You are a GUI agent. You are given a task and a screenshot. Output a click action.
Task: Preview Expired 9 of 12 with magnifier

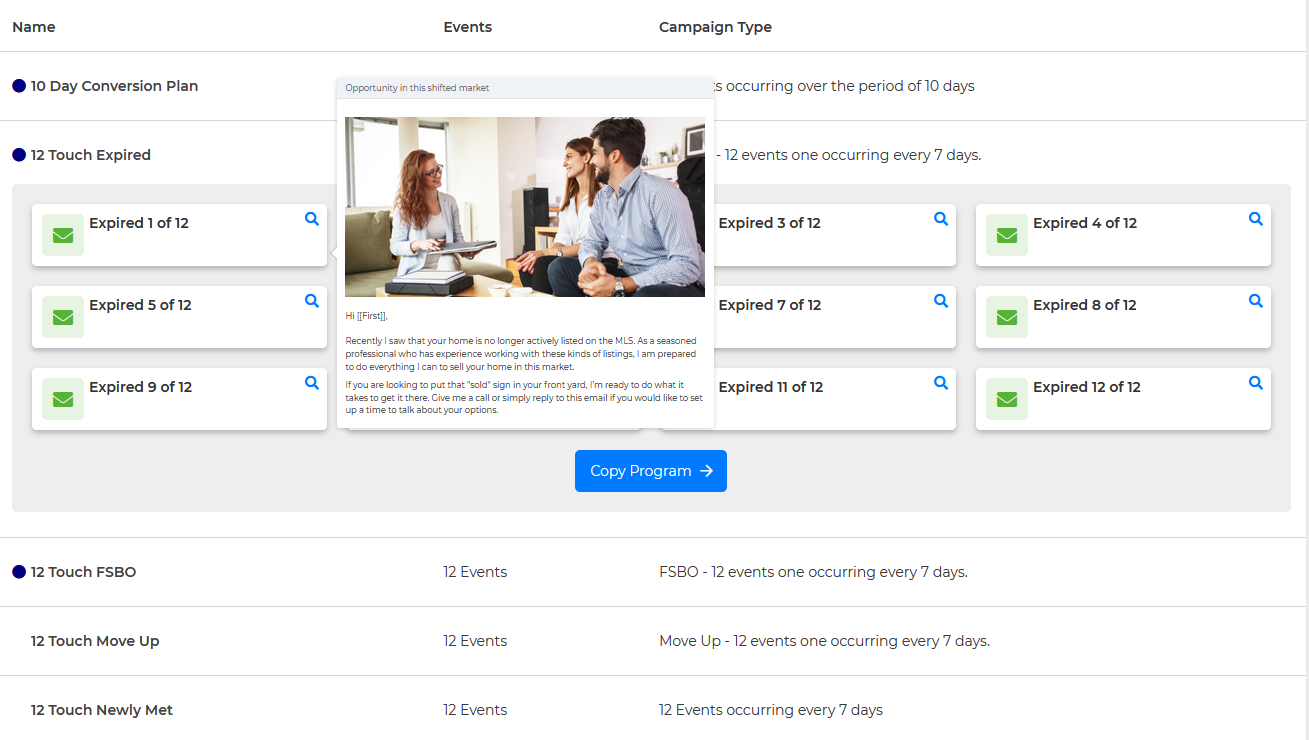(x=312, y=383)
